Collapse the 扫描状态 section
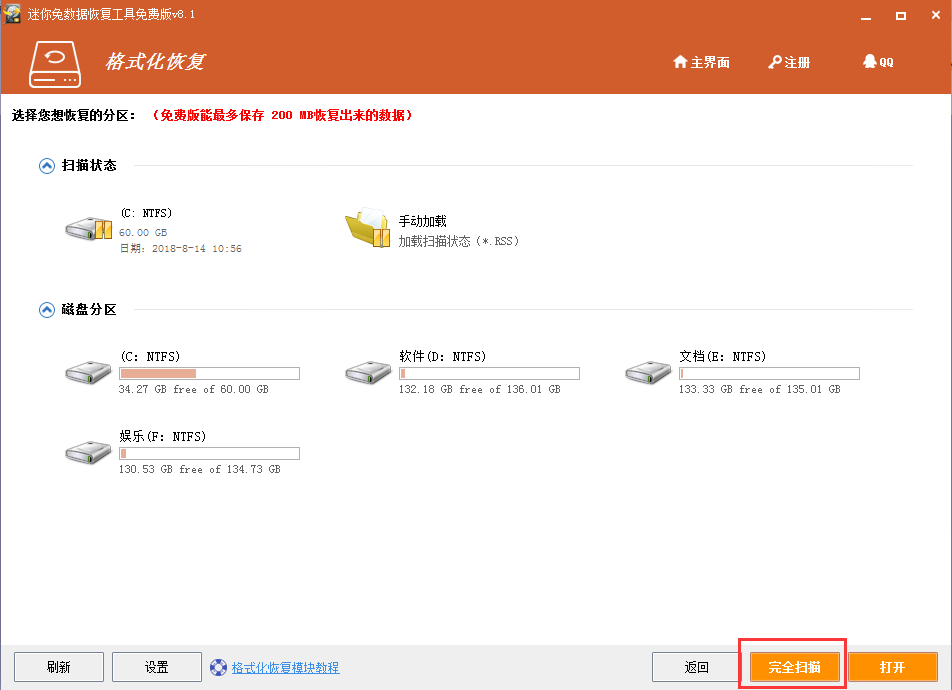The height and width of the screenshot is (690, 952). coord(46,165)
